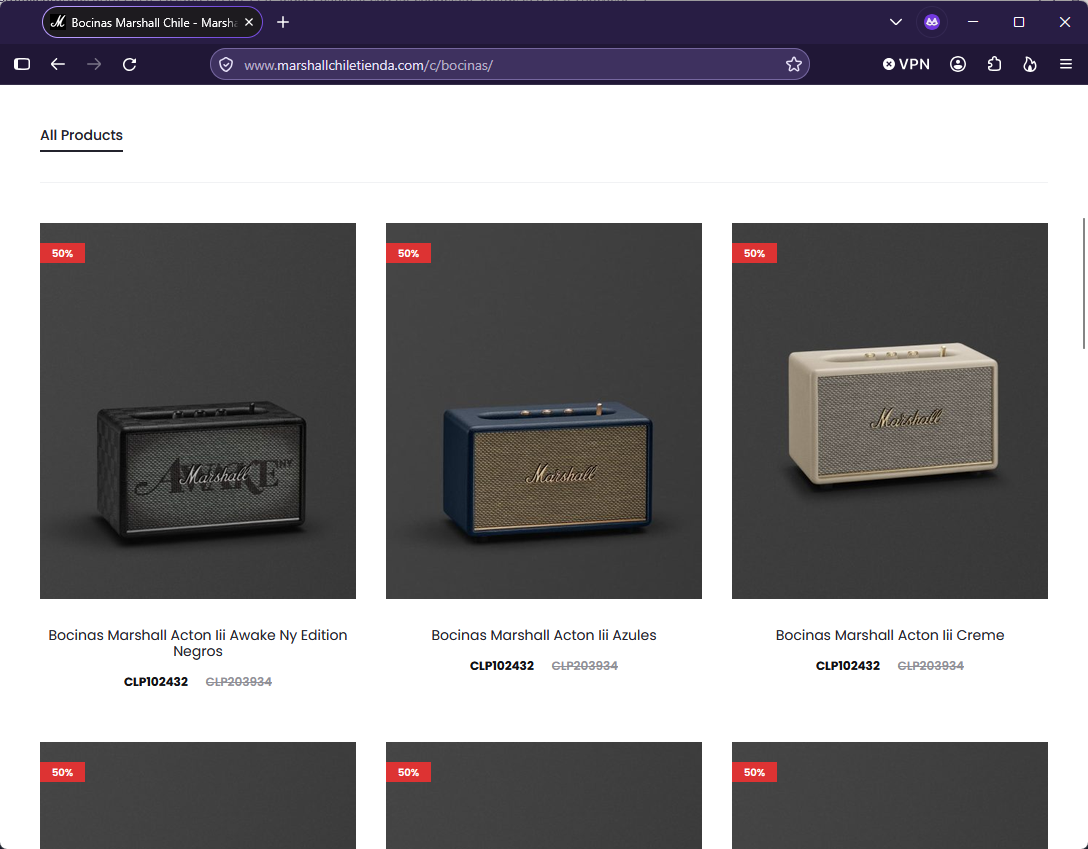Image resolution: width=1088 pixels, height=849 pixels.
Task: Click the 50% badge on Awake Ny Edition speaker
Action: tap(62, 253)
